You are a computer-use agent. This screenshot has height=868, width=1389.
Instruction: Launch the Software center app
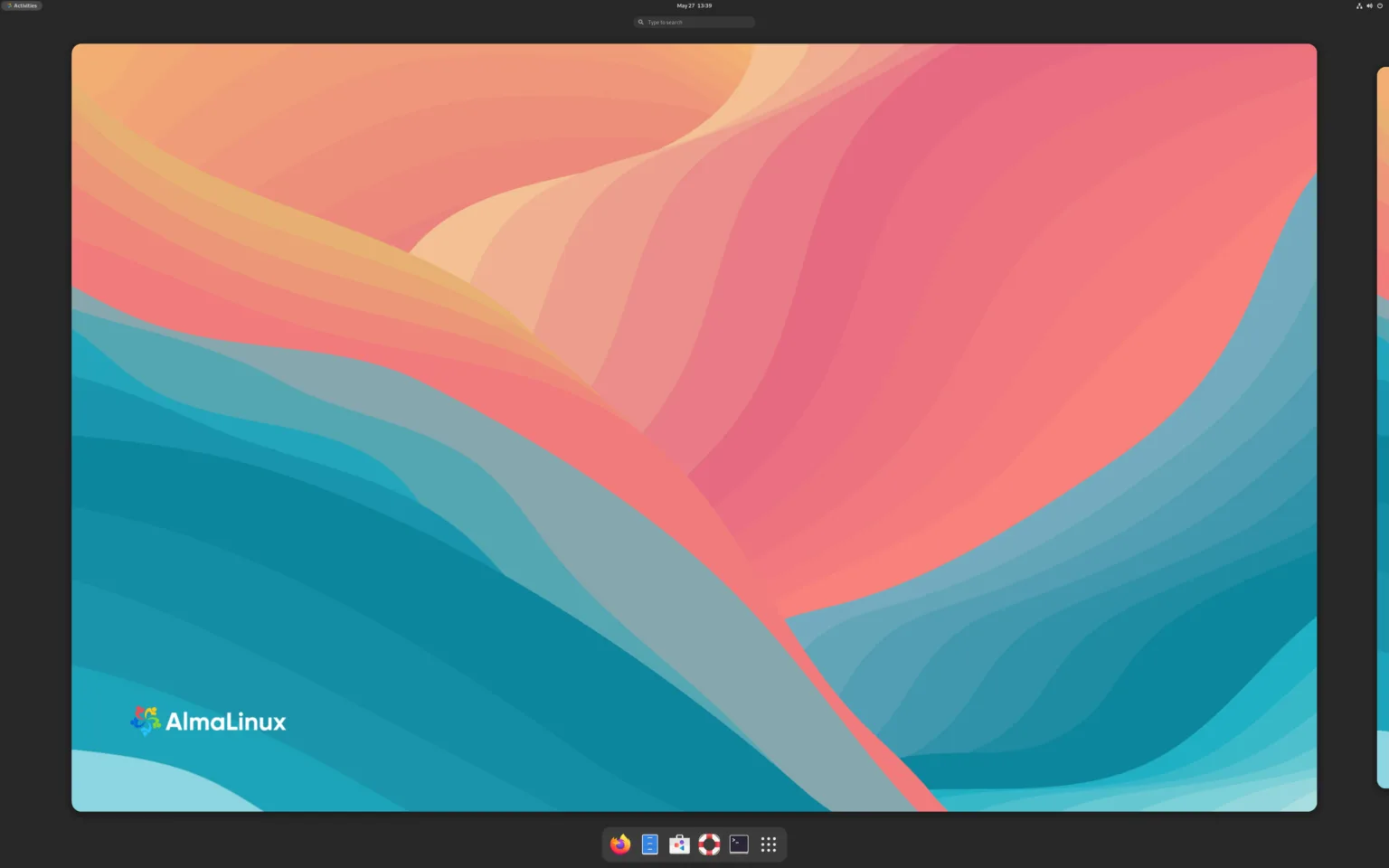coord(678,844)
